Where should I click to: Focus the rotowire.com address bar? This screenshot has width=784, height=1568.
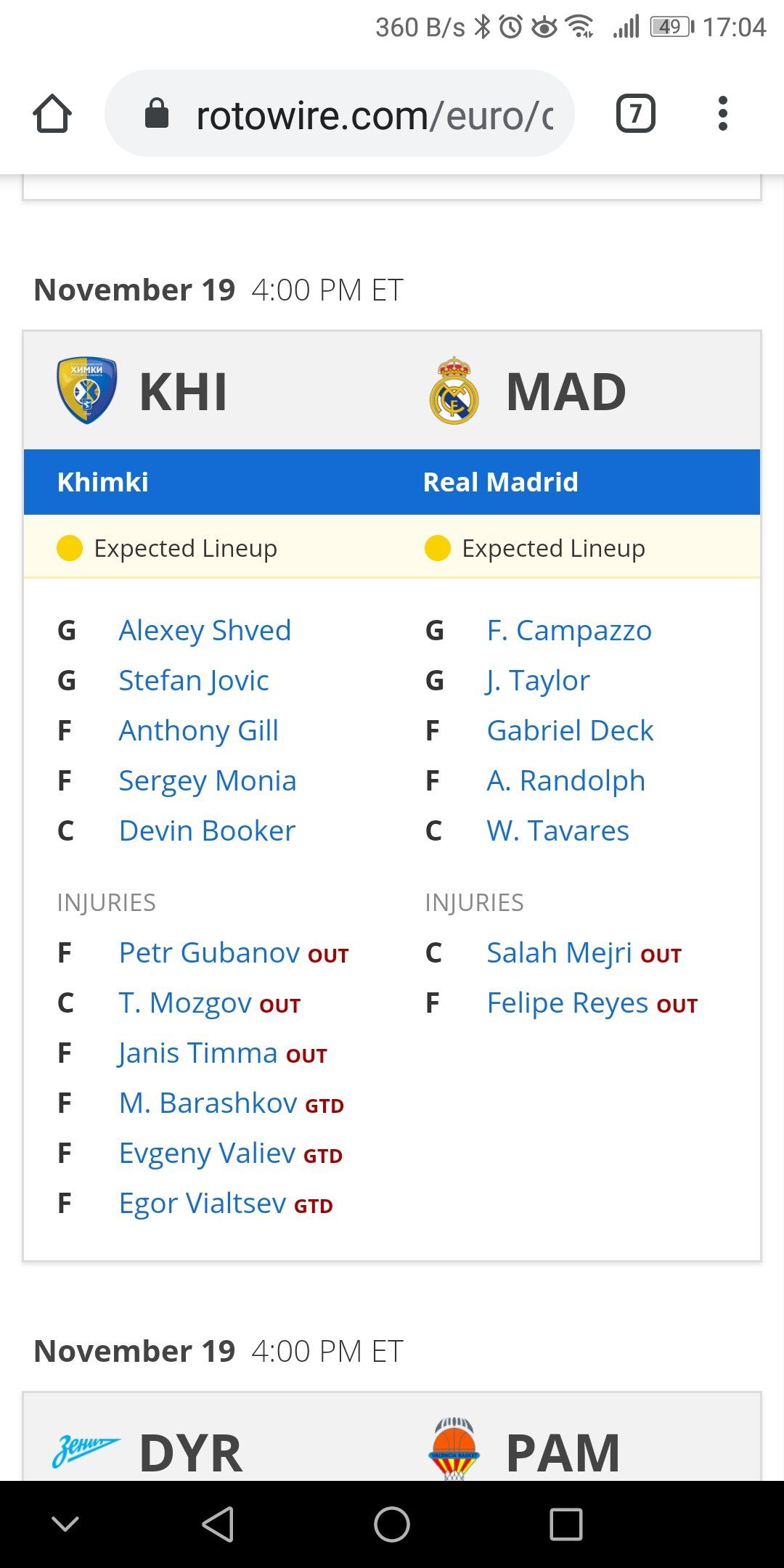340,113
